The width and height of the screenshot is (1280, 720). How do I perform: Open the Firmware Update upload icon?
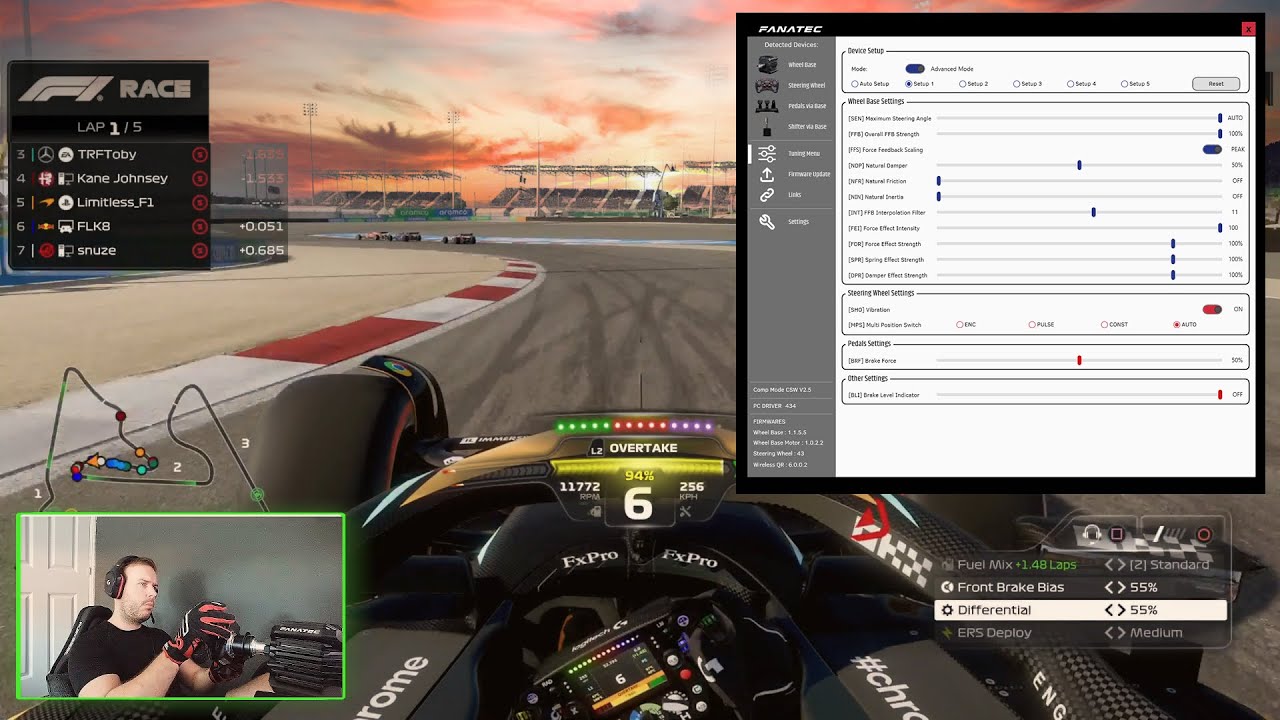767,174
